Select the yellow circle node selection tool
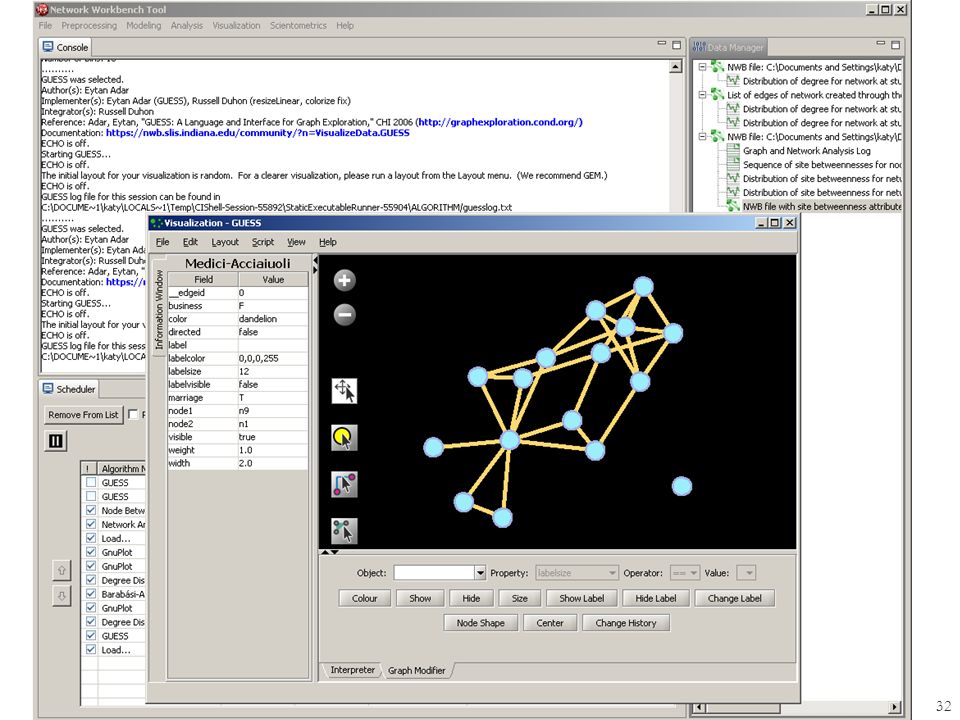The height and width of the screenshot is (720, 960). [344, 438]
